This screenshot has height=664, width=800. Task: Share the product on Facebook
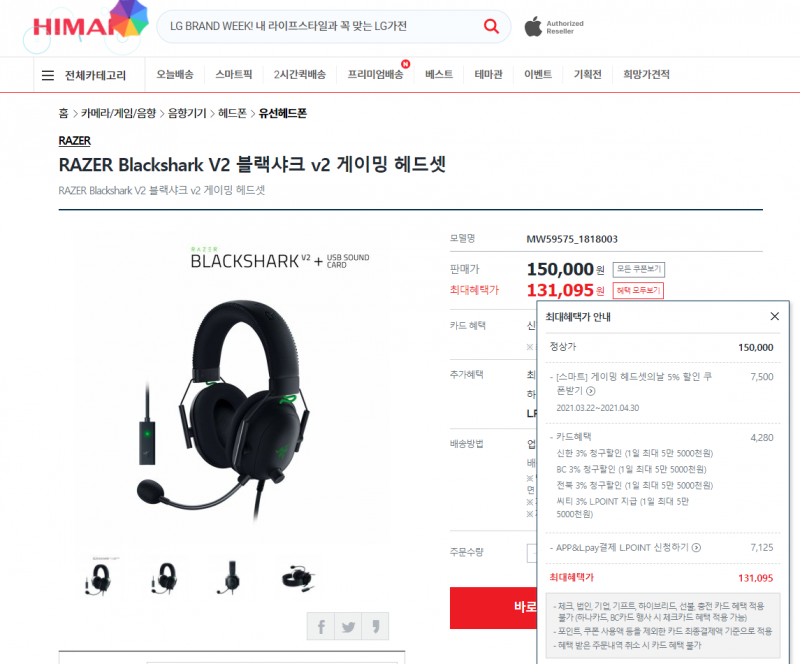321,626
